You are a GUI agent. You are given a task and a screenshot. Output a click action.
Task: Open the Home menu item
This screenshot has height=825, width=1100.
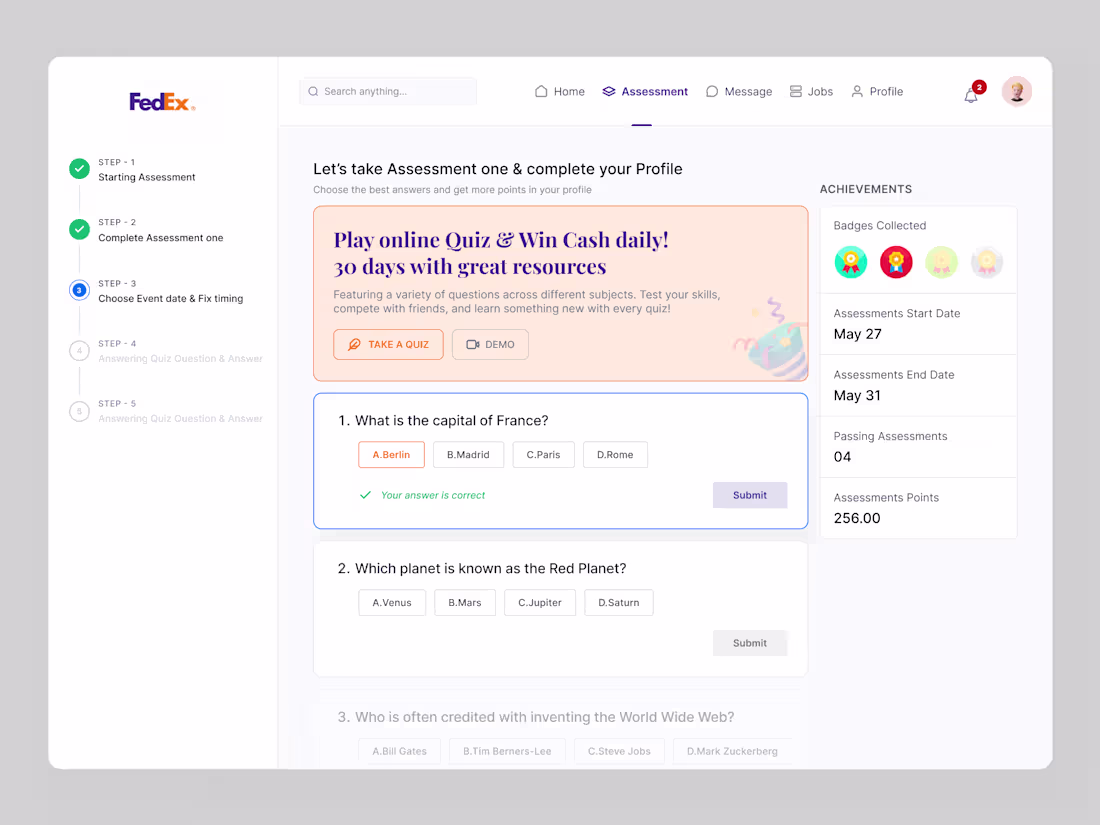coord(568,91)
